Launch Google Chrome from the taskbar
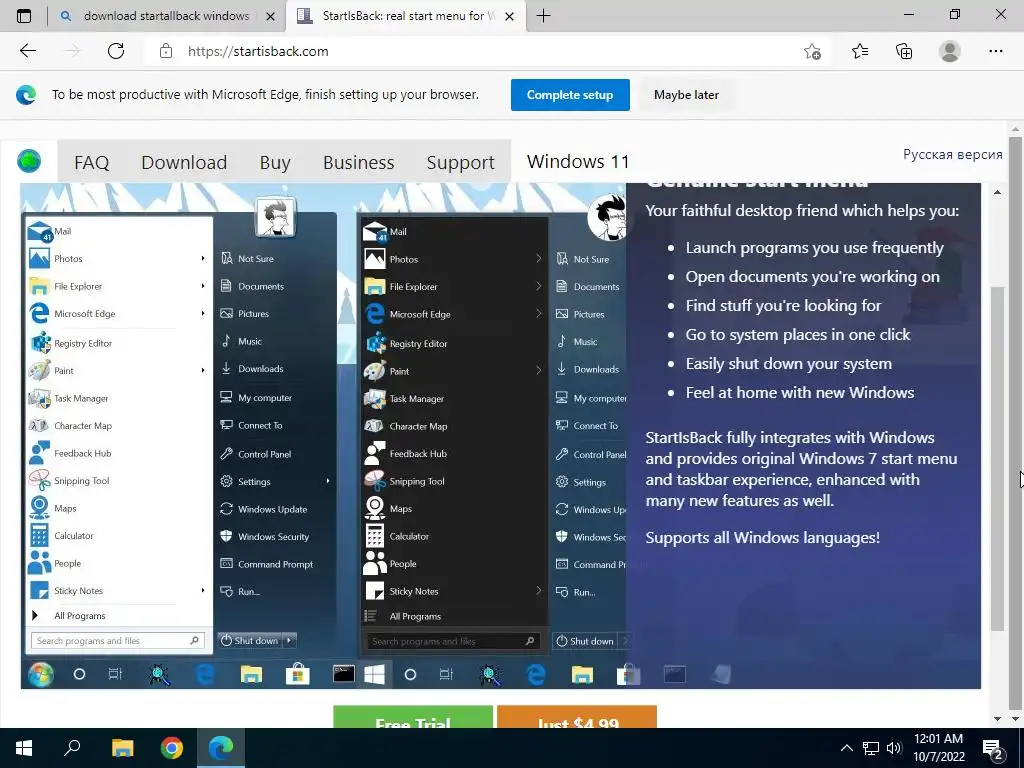The width and height of the screenshot is (1024, 768). coord(172,748)
